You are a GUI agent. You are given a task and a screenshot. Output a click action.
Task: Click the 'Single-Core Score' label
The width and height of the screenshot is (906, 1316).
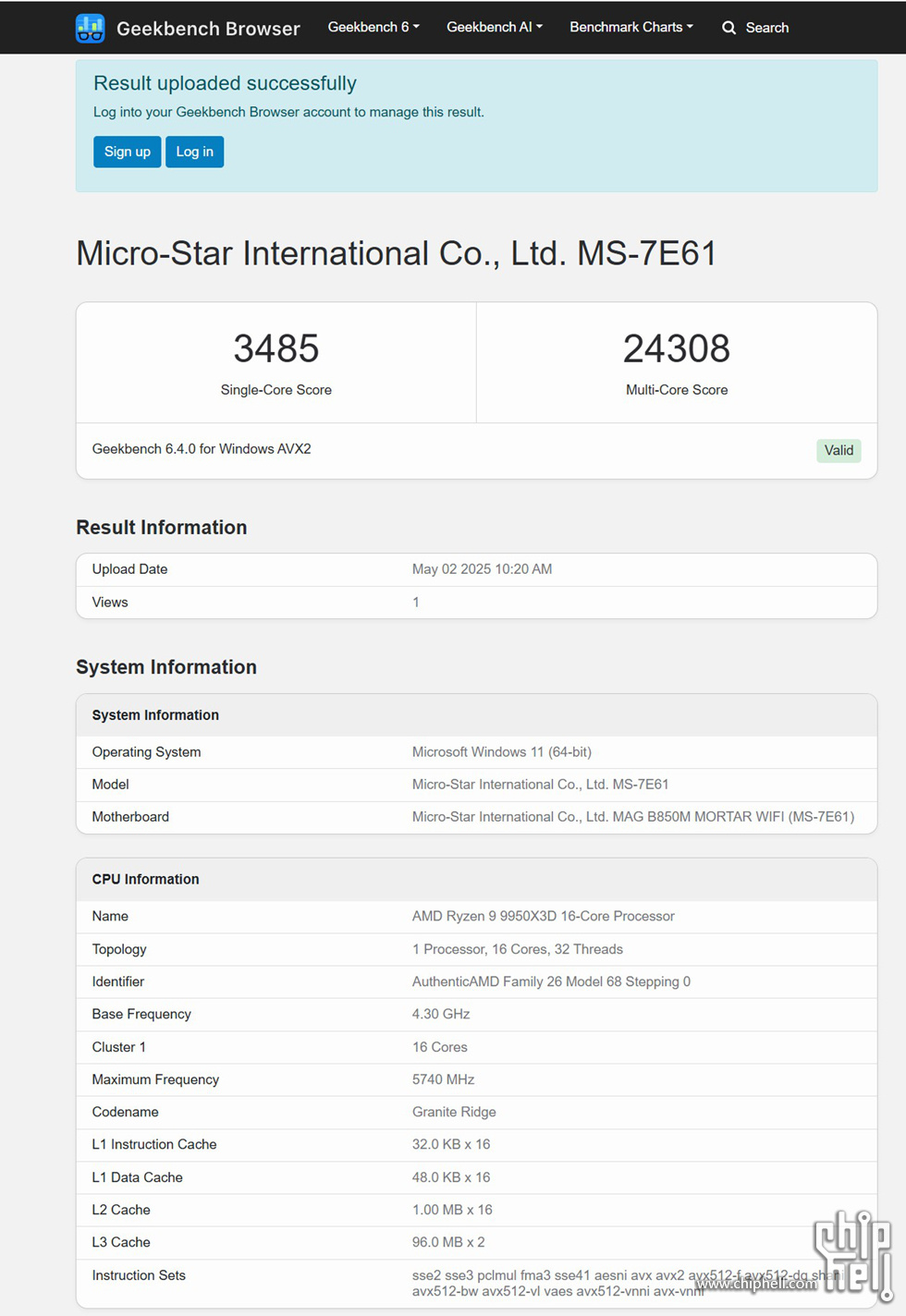point(276,390)
